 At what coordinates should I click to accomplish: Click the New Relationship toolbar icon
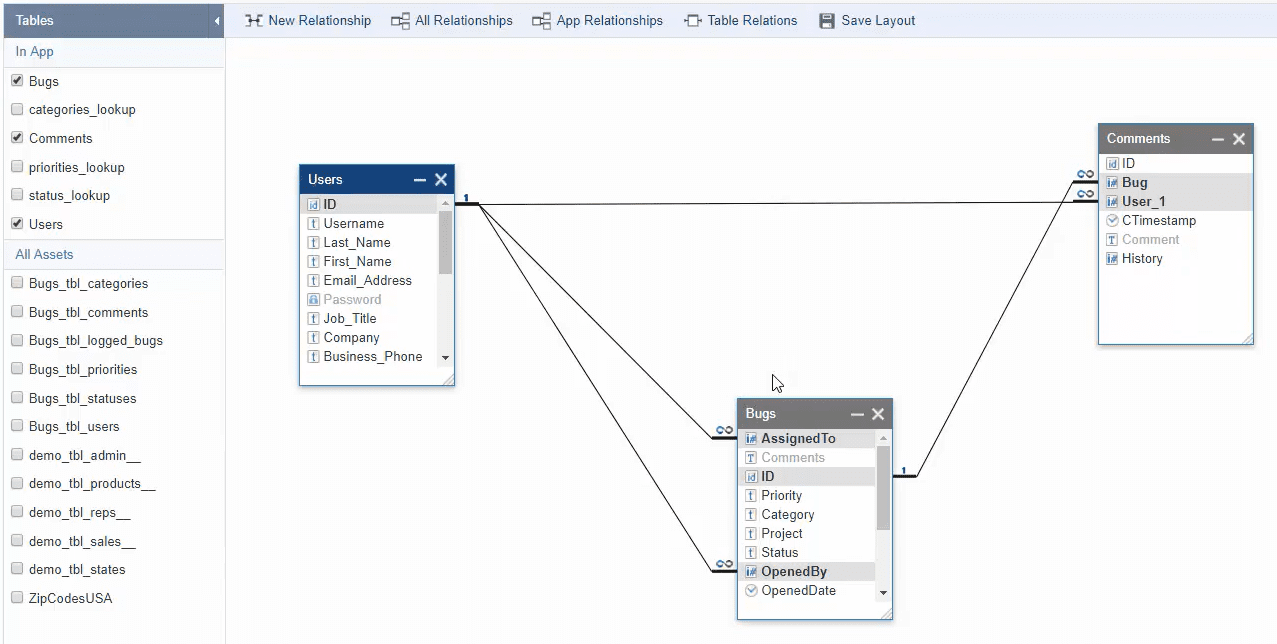click(254, 21)
